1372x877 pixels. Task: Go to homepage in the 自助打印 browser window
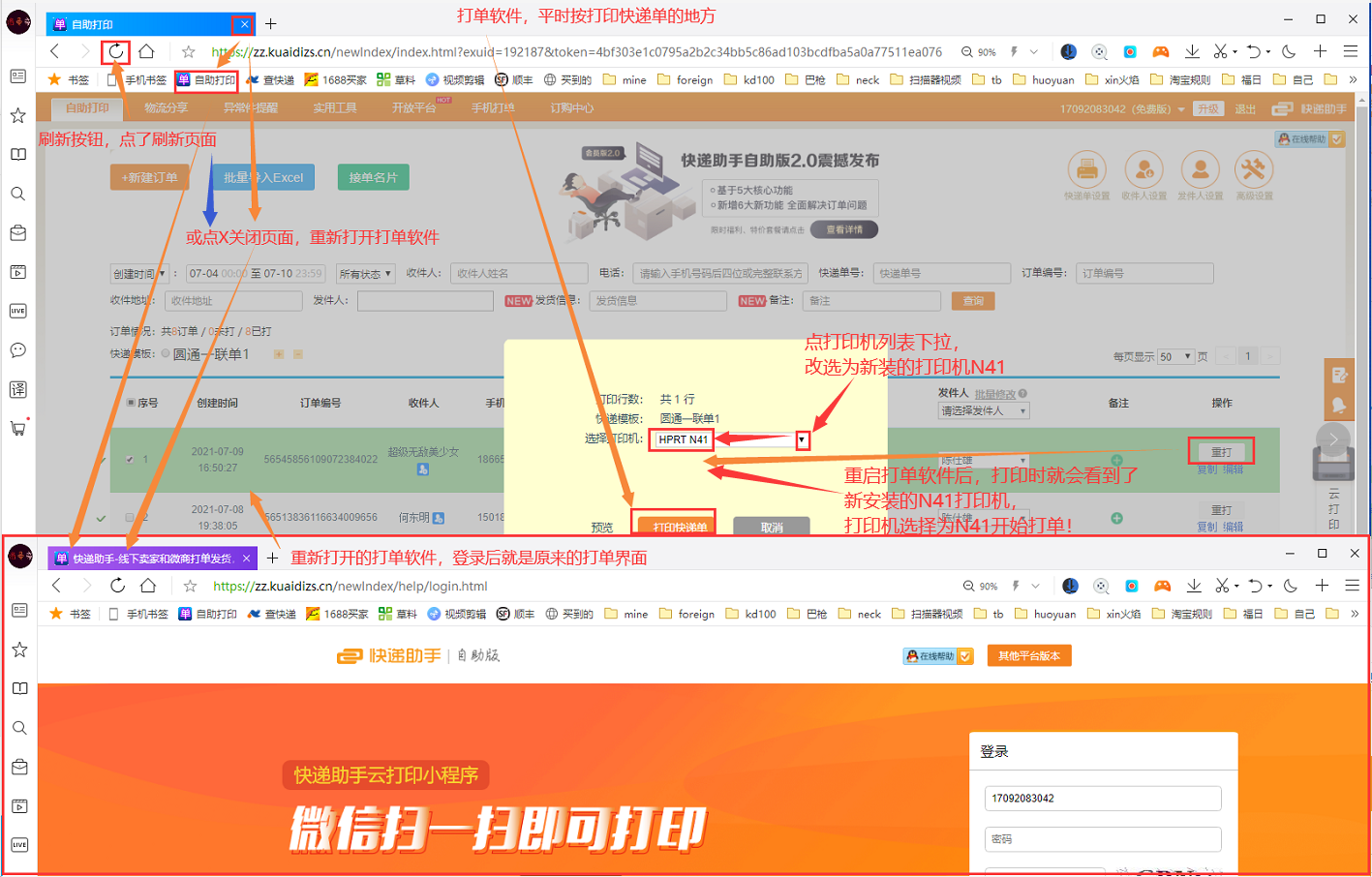(146, 51)
